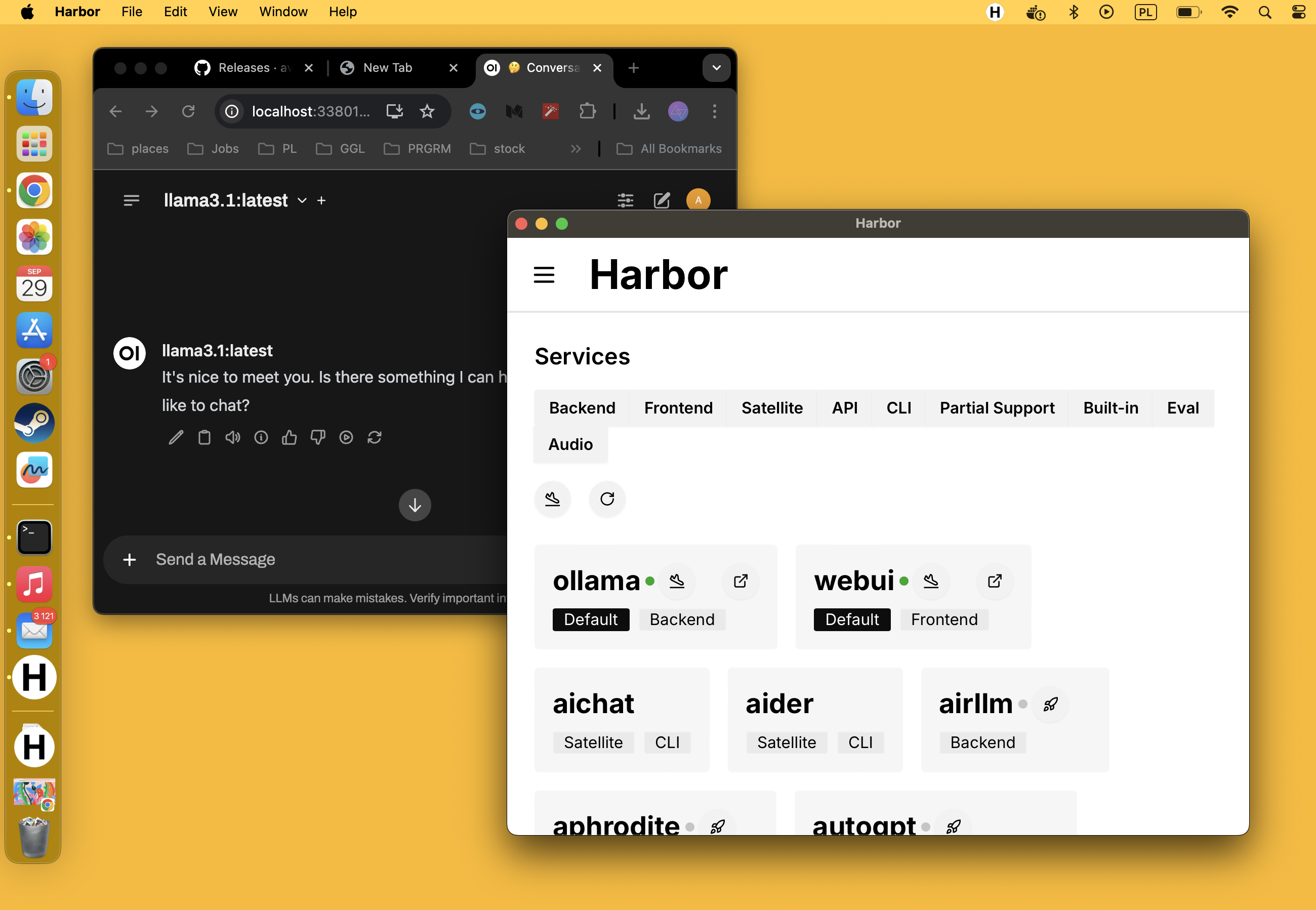Select the Frontend filter tab in Harbor
Viewport: 1316px width, 910px height.
click(678, 407)
